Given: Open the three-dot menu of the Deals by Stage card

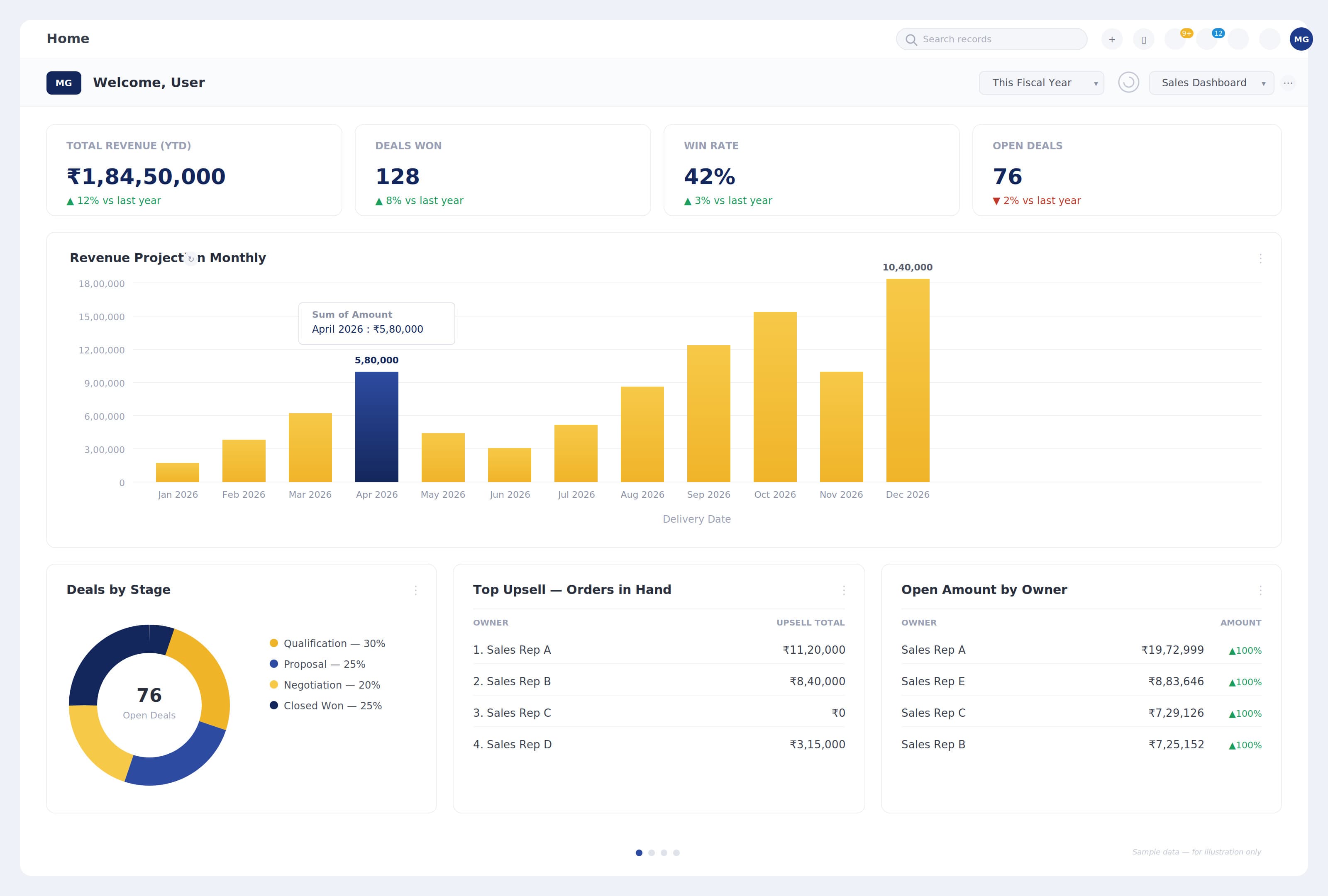Looking at the screenshot, I should pyautogui.click(x=415, y=590).
